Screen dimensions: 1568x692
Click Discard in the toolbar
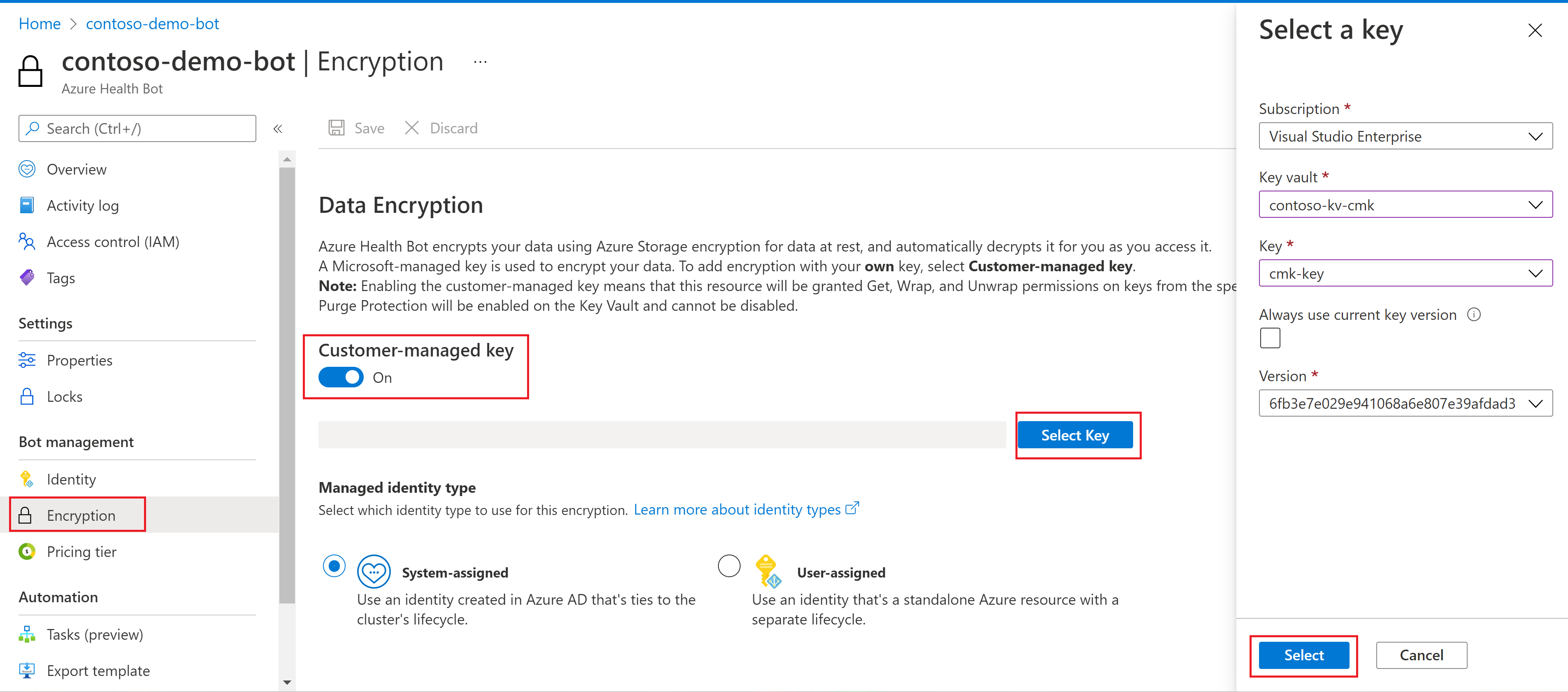point(441,128)
